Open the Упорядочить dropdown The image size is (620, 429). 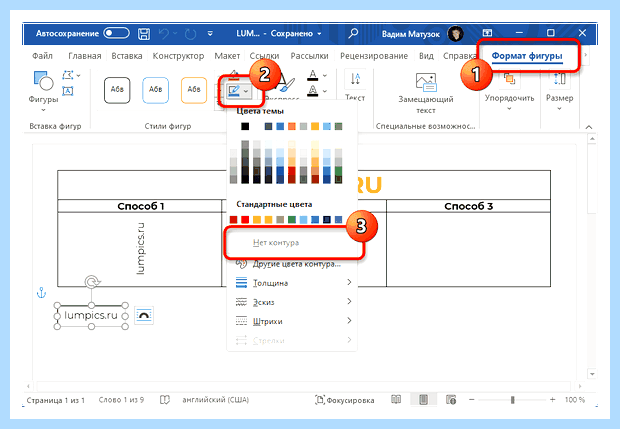coord(509,92)
